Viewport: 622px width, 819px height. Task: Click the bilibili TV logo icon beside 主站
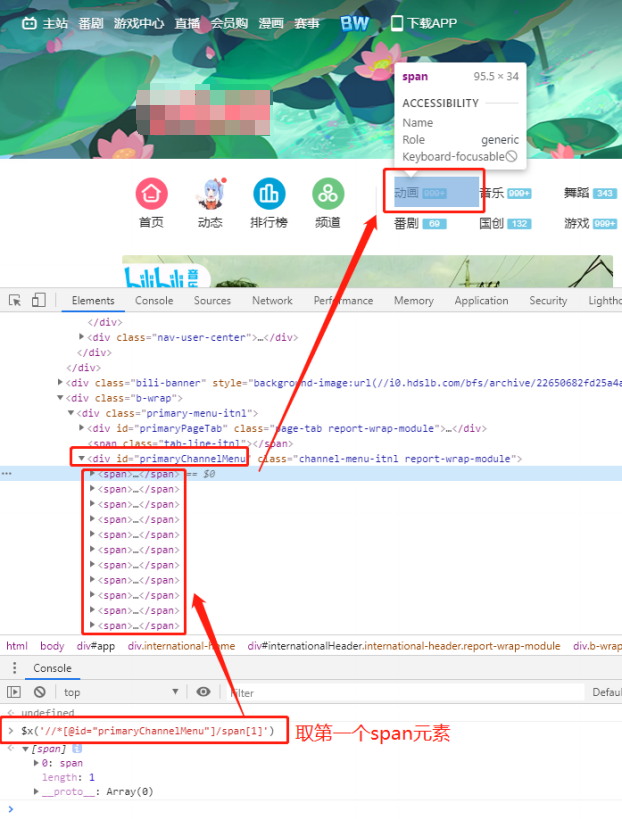point(29,23)
